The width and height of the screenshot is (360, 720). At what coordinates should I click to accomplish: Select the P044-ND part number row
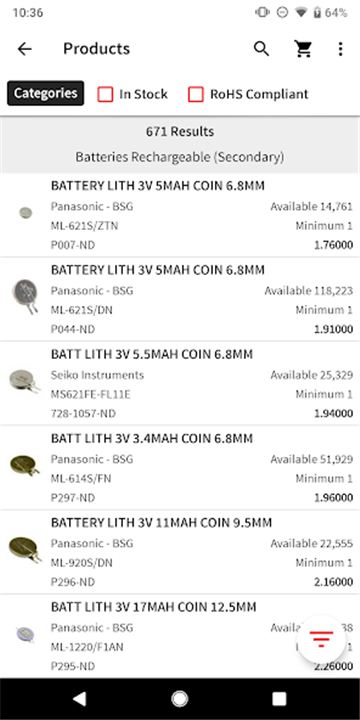point(73,329)
